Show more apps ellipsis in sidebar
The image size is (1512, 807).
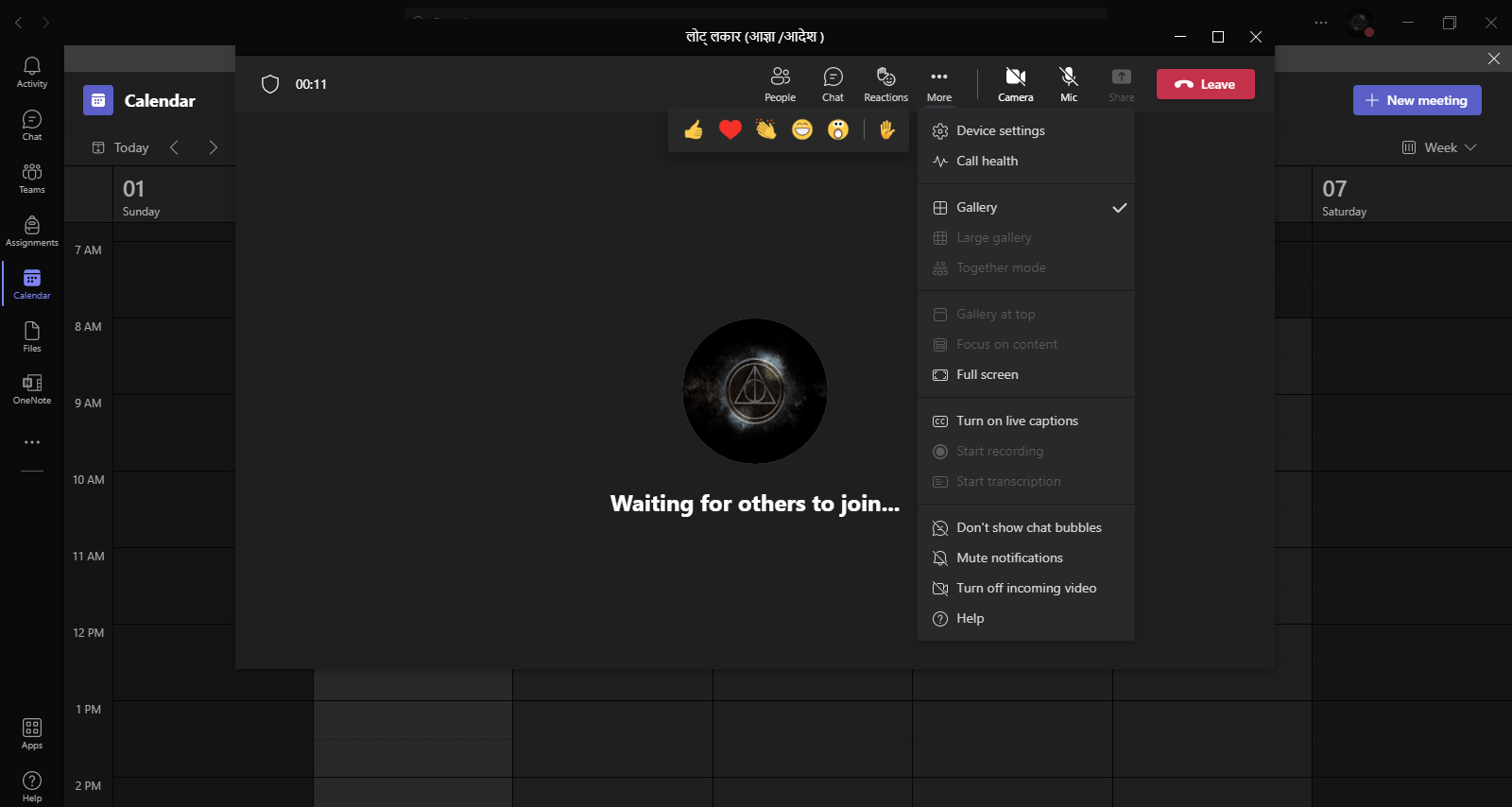point(32,442)
